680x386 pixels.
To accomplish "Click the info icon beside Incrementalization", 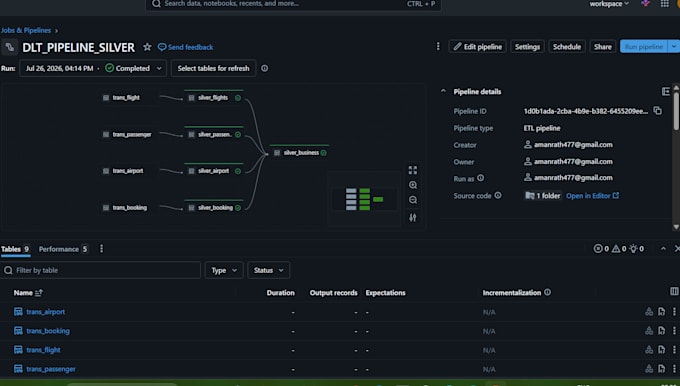I will point(547,292).
